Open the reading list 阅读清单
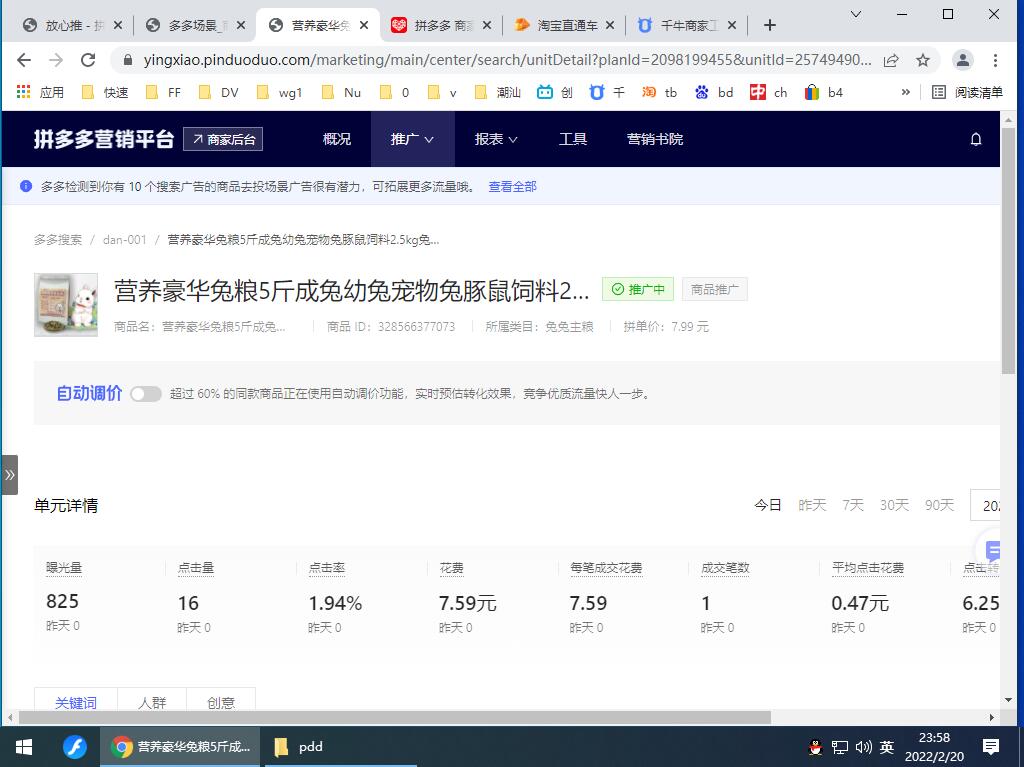Screen dimensions: 1024x767 967,92
